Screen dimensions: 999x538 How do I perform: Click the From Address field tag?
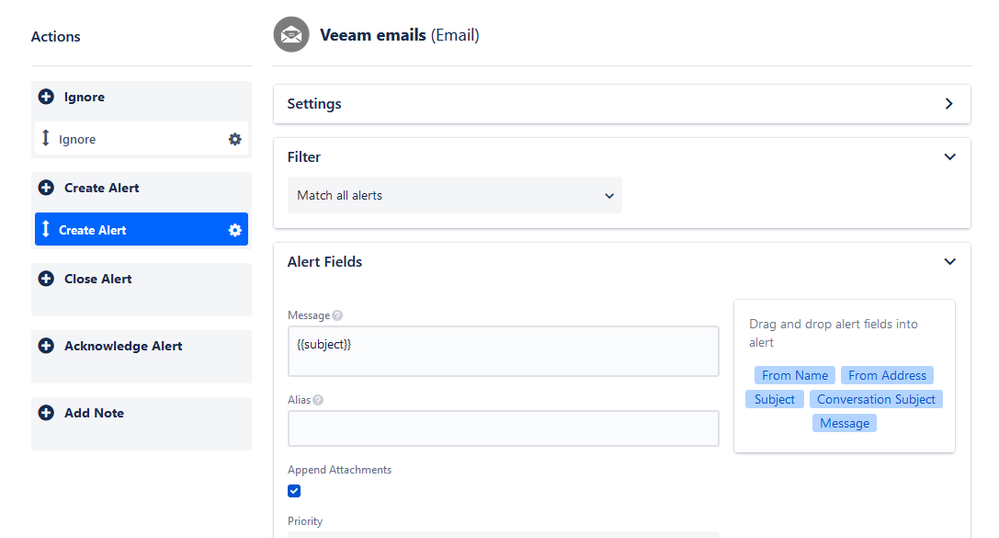click(887, 375)
